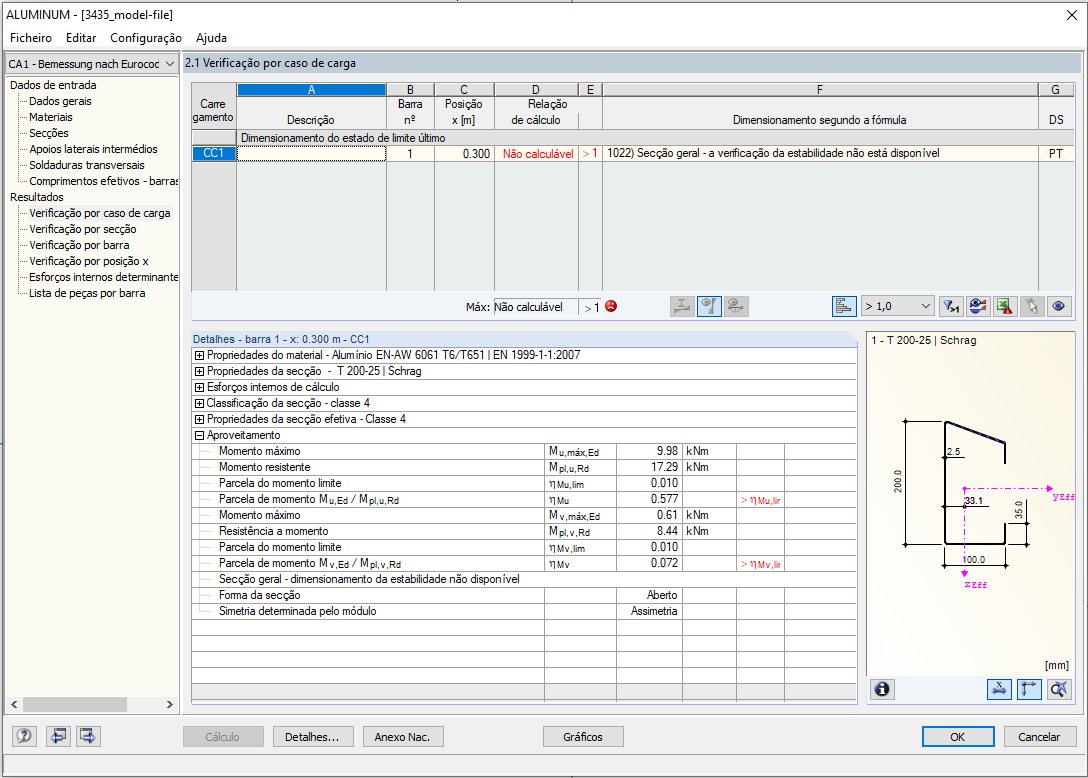
Task: Toggle section dimensions display icon
Action: [999, 689]
